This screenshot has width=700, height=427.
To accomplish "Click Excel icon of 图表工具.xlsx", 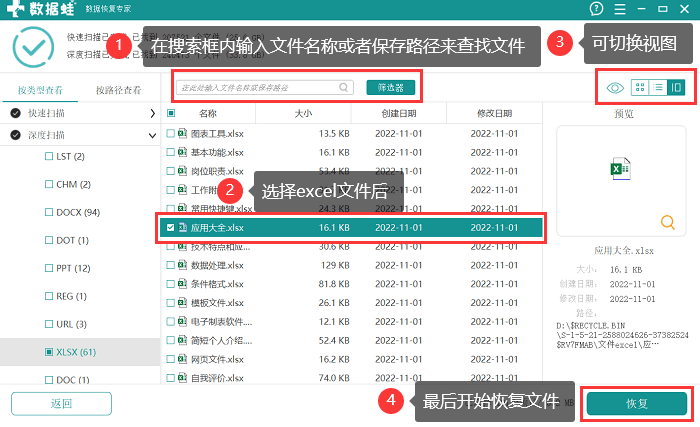I will [x=182, y=133].
